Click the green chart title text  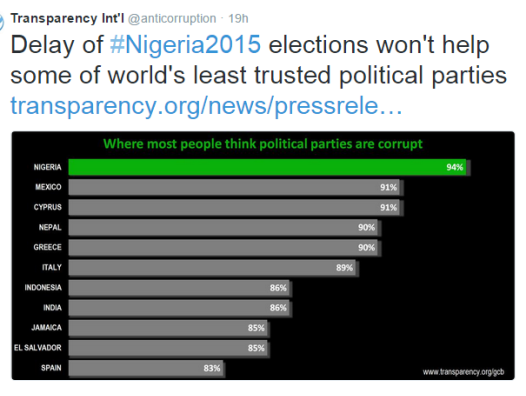263,144
